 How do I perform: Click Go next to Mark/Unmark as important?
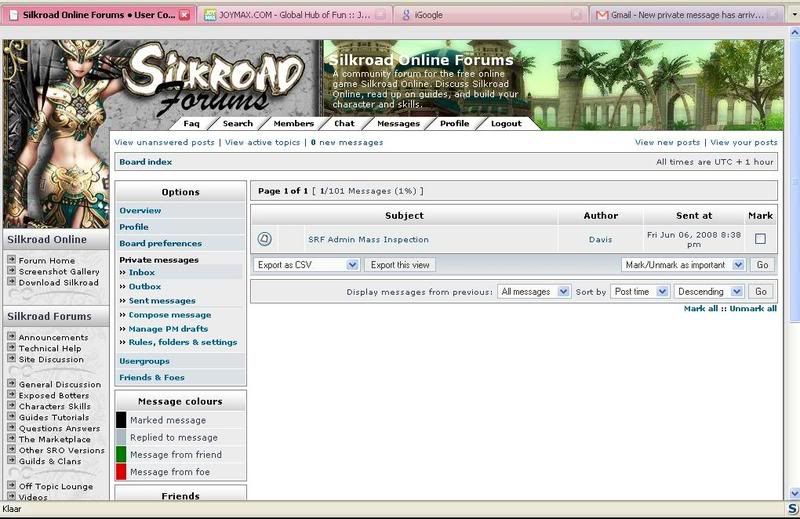(762, 265)
